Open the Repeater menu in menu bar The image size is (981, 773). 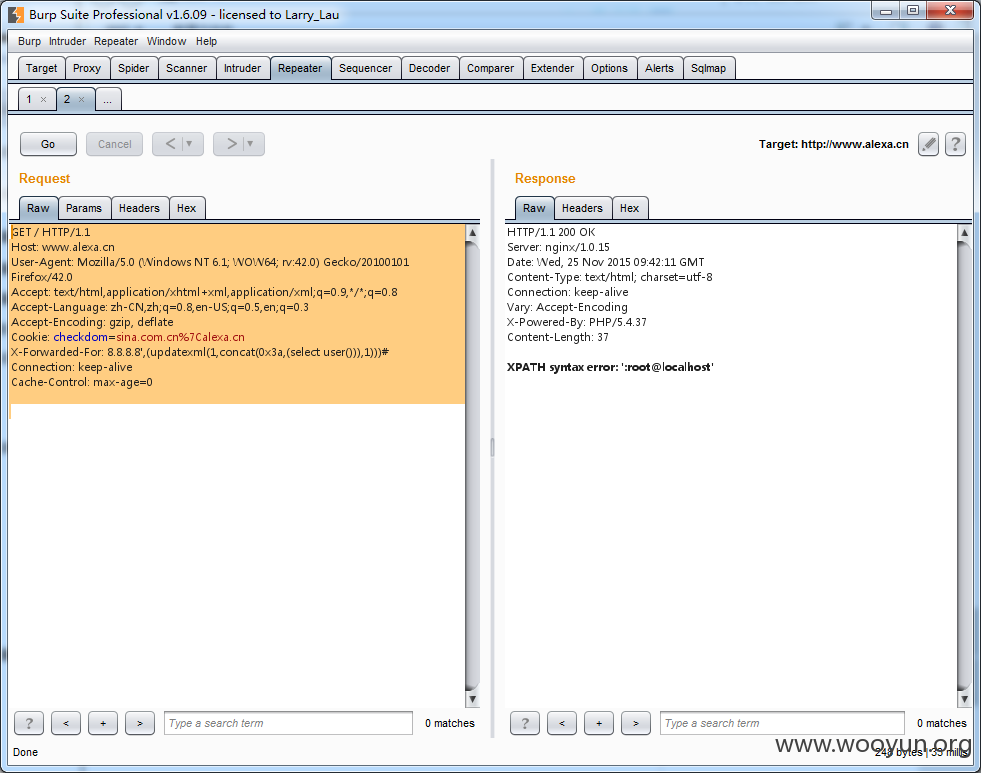pyautogui.click(x=116, y=41)
